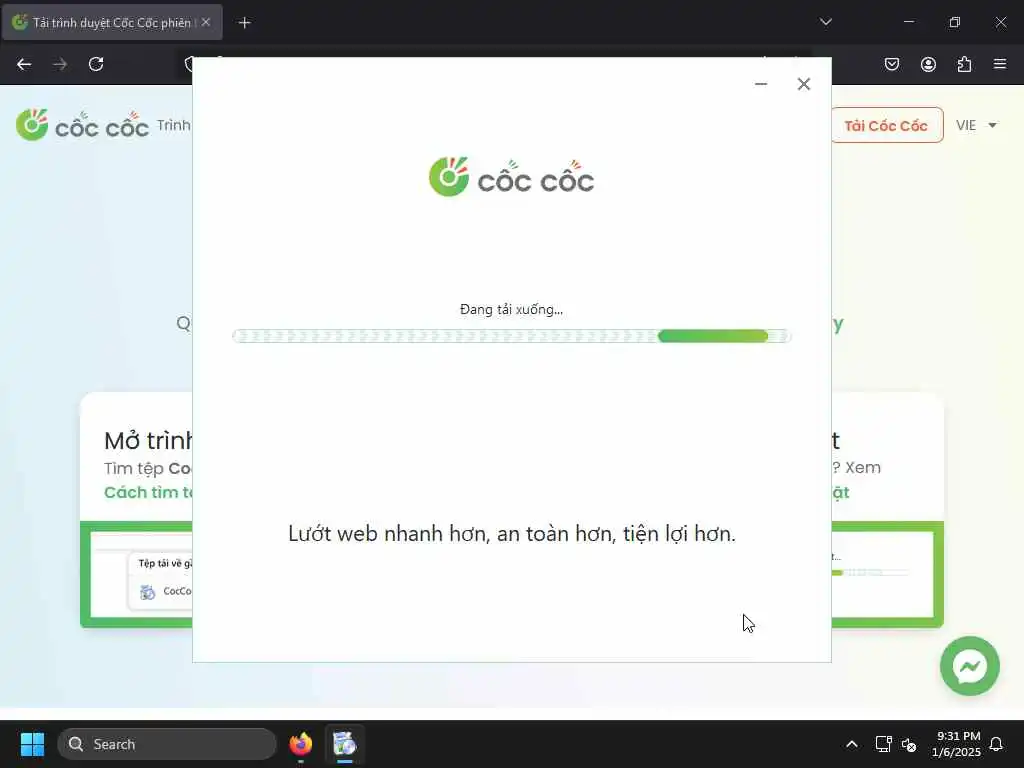Open the Messenger chat bubble
1024x768 pixels.
[x=970, y=666]
